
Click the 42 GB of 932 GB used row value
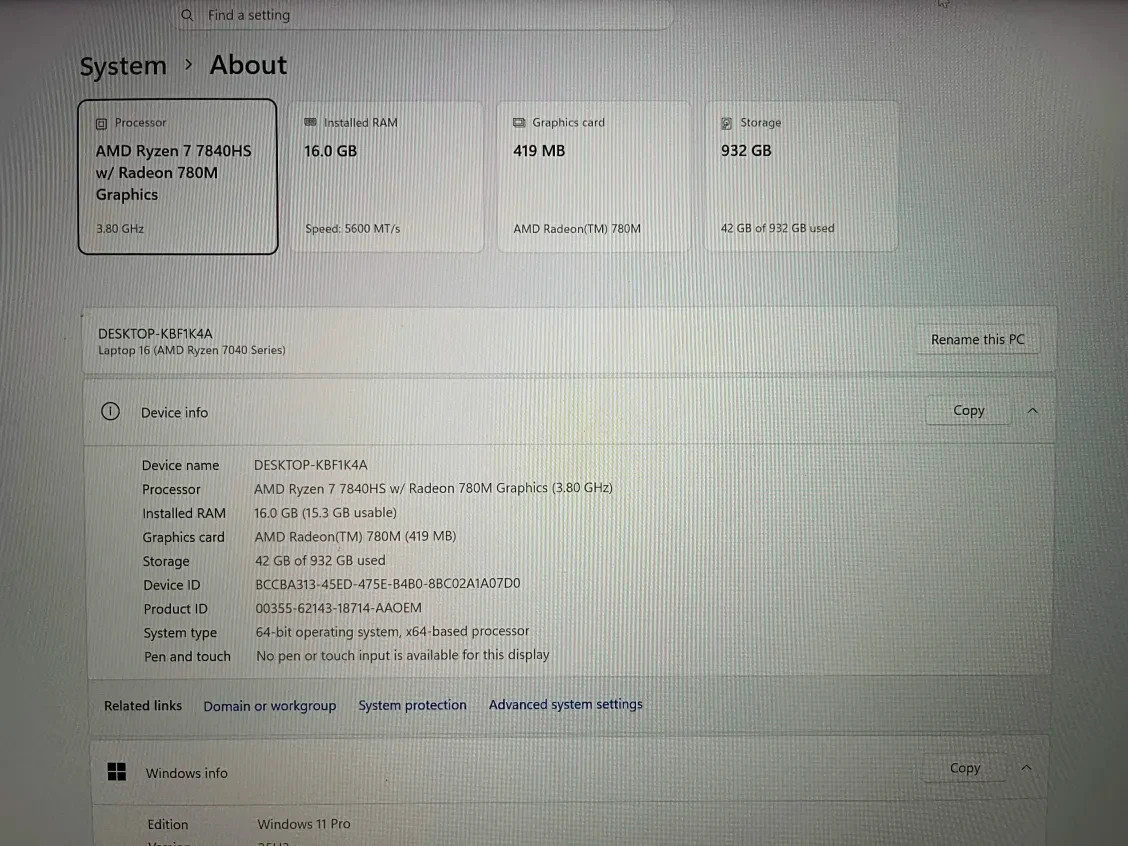coord(320,560)
